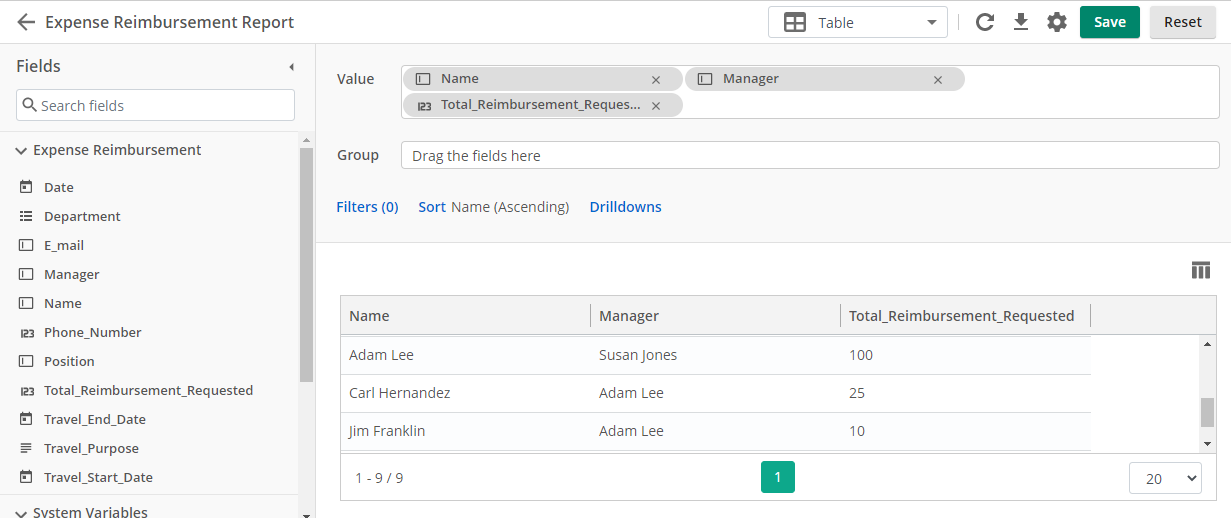1231x518 pixels.
Task: Remove Name field chip from Value
Action: (656, 80)
